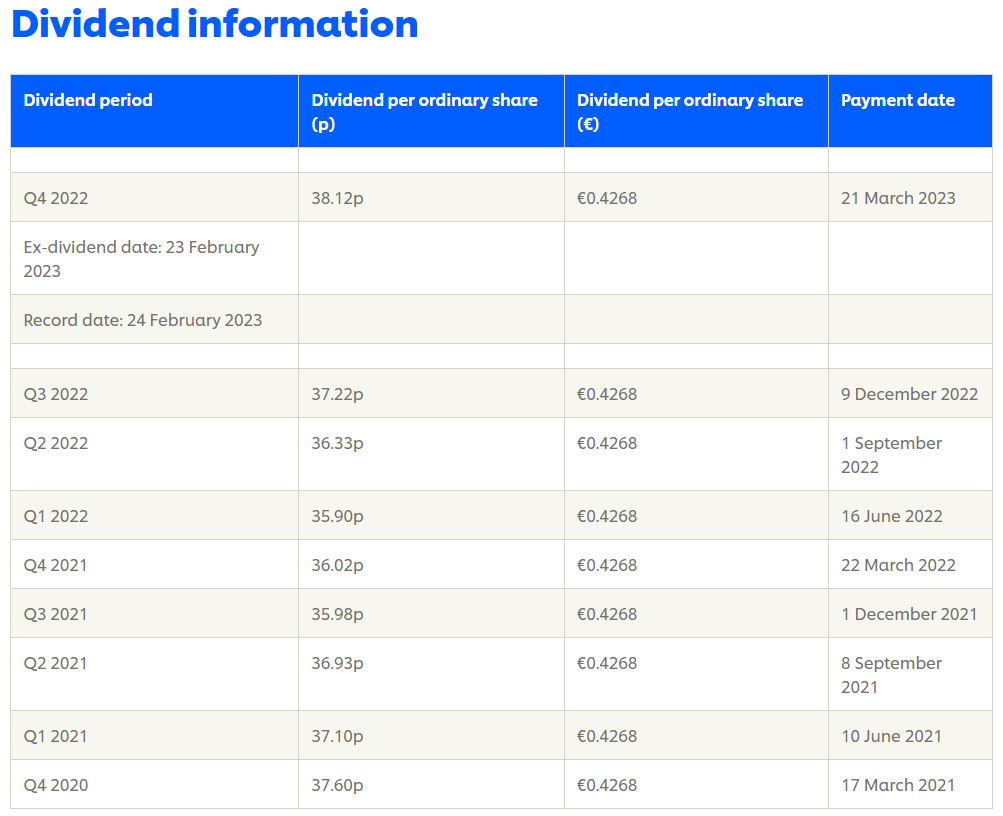Select the Ex-dividend date 23 February 2023 cell
The height and width of the screenshot is (816, 1003).
click(141, 259)
